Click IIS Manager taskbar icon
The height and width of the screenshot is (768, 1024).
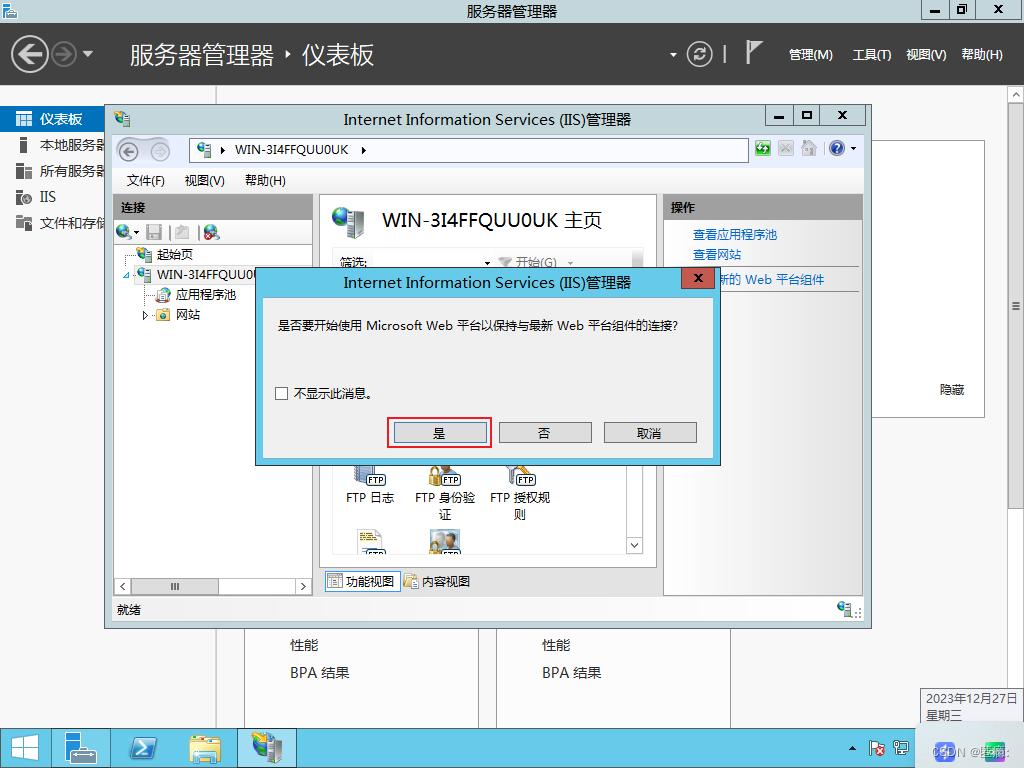coord(267,748)
